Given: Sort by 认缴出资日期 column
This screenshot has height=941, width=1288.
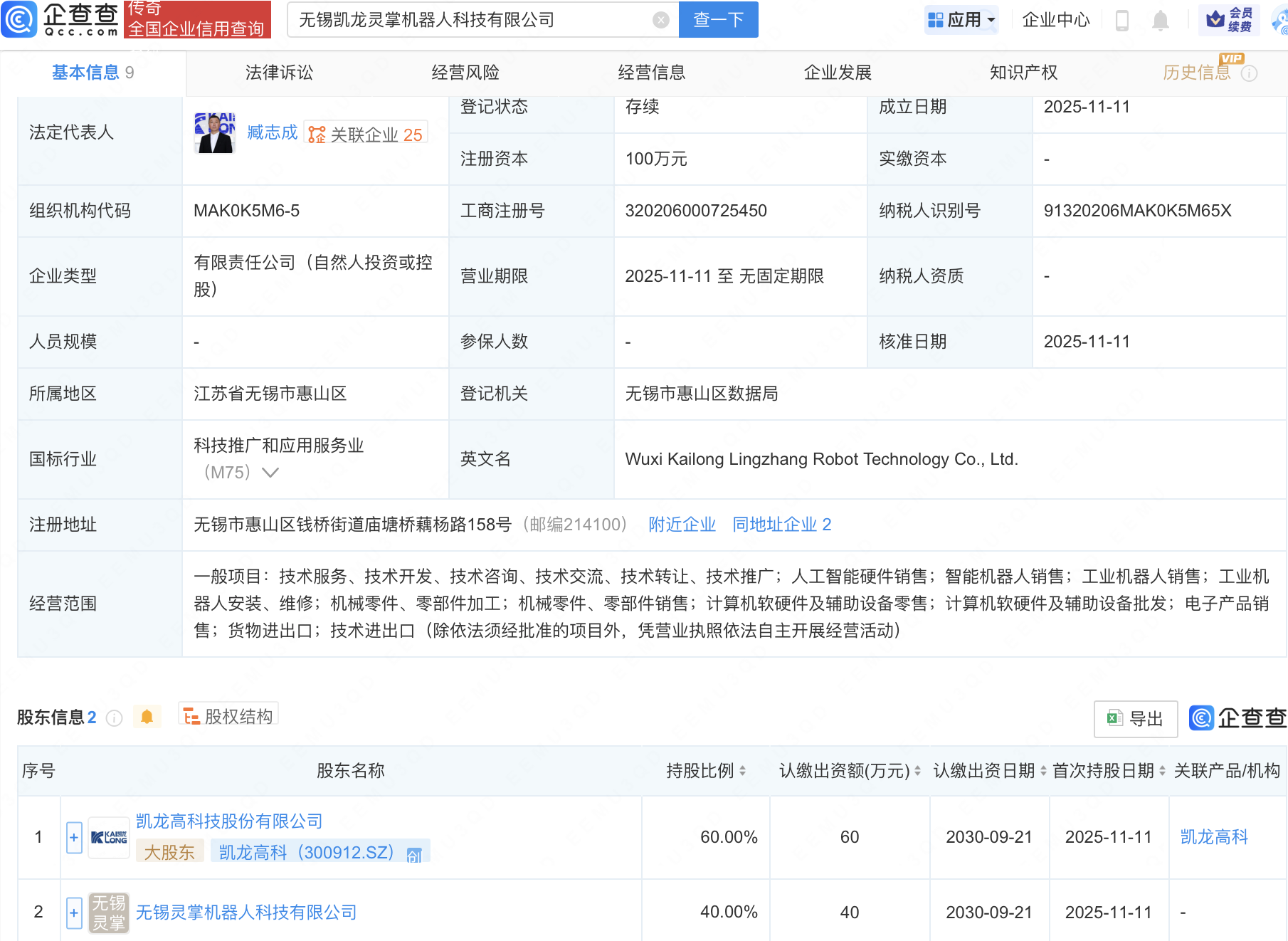Looking at the screenshot, I should click(1043, 771).
